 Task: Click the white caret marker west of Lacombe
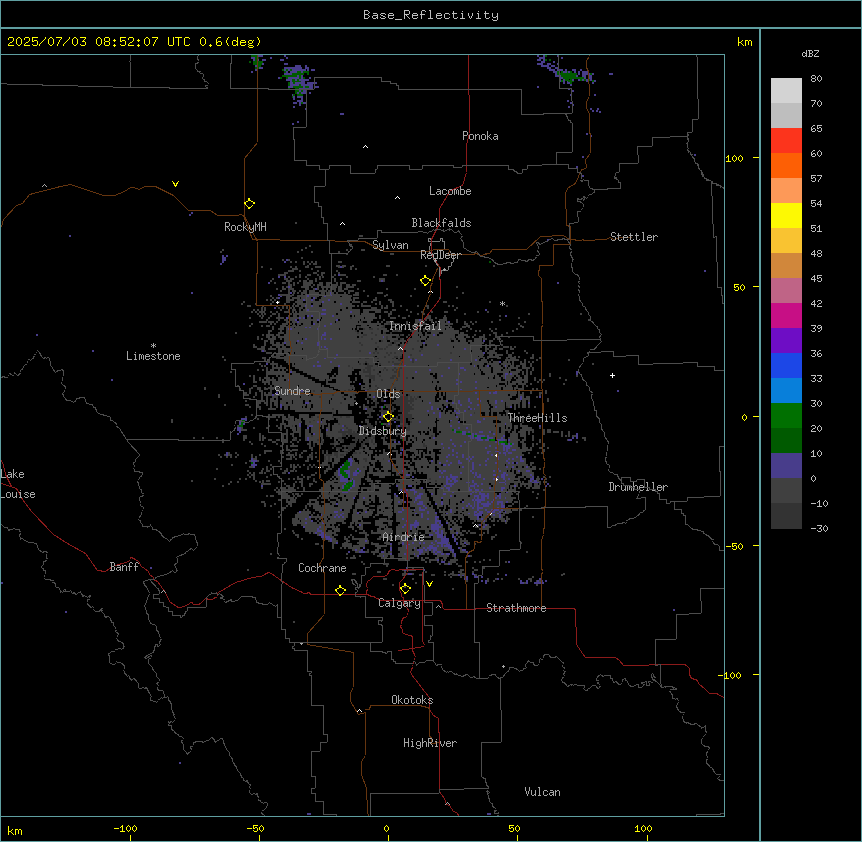(x=397, y=198)
